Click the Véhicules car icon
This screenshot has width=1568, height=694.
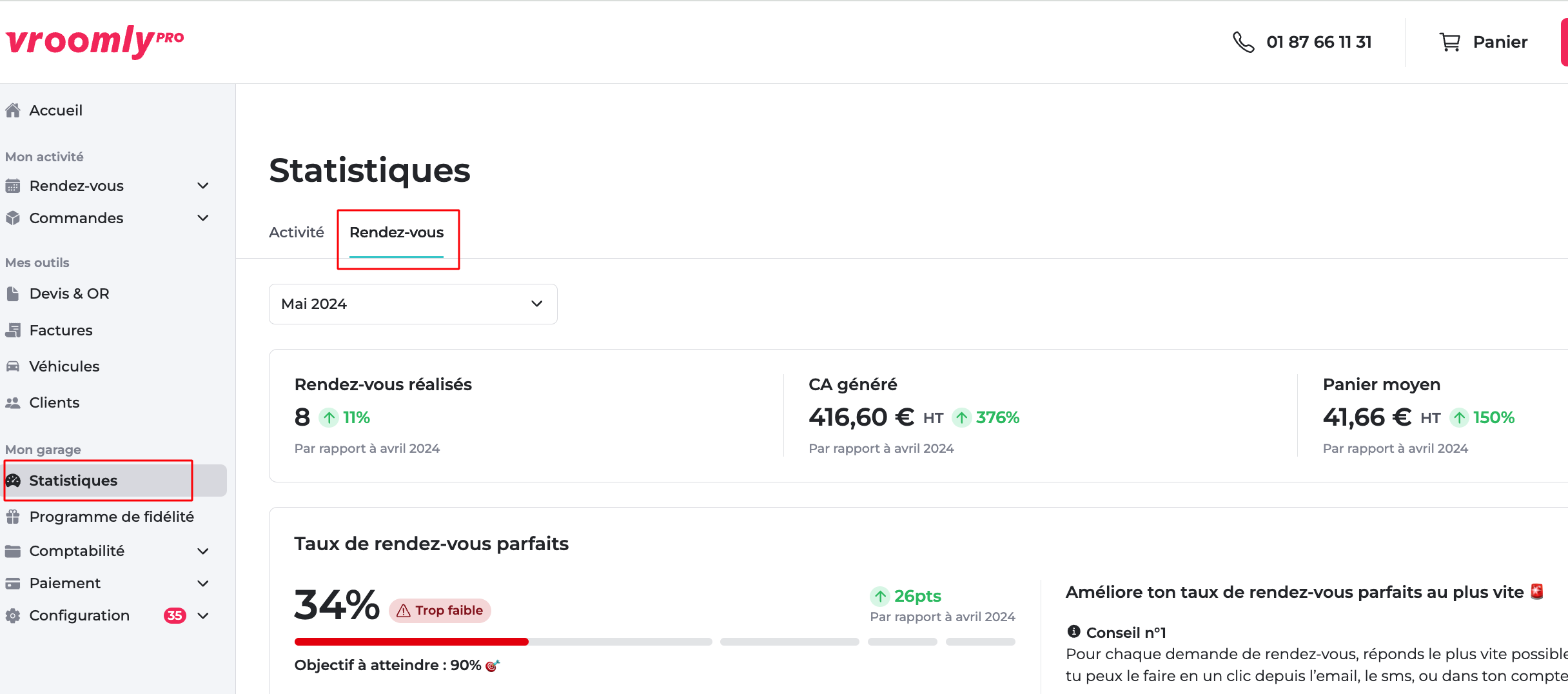13,366
